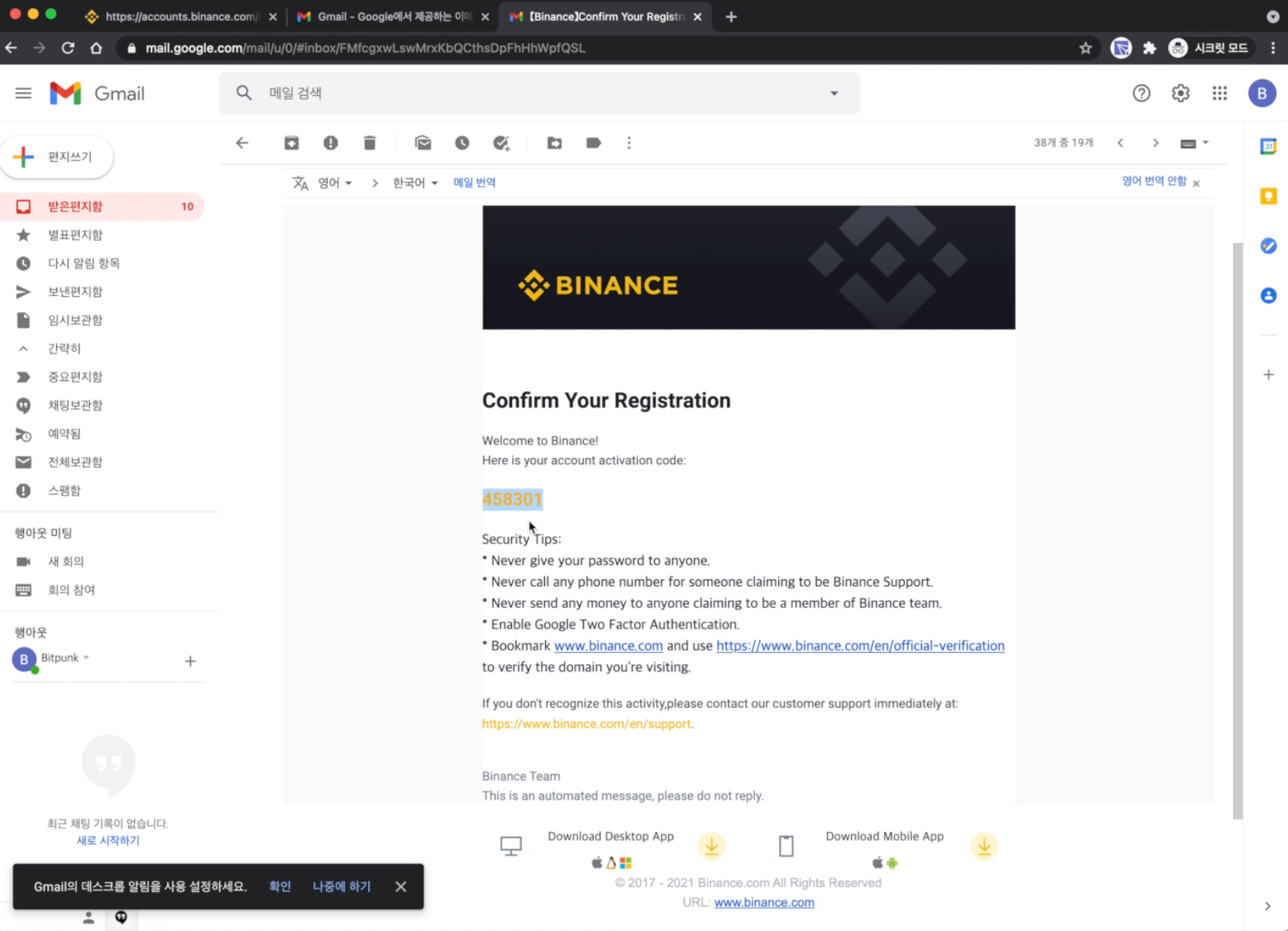Screen dimensions: 1288x931
Task: Add email to Tasks
Action: [x=502, y=142]
